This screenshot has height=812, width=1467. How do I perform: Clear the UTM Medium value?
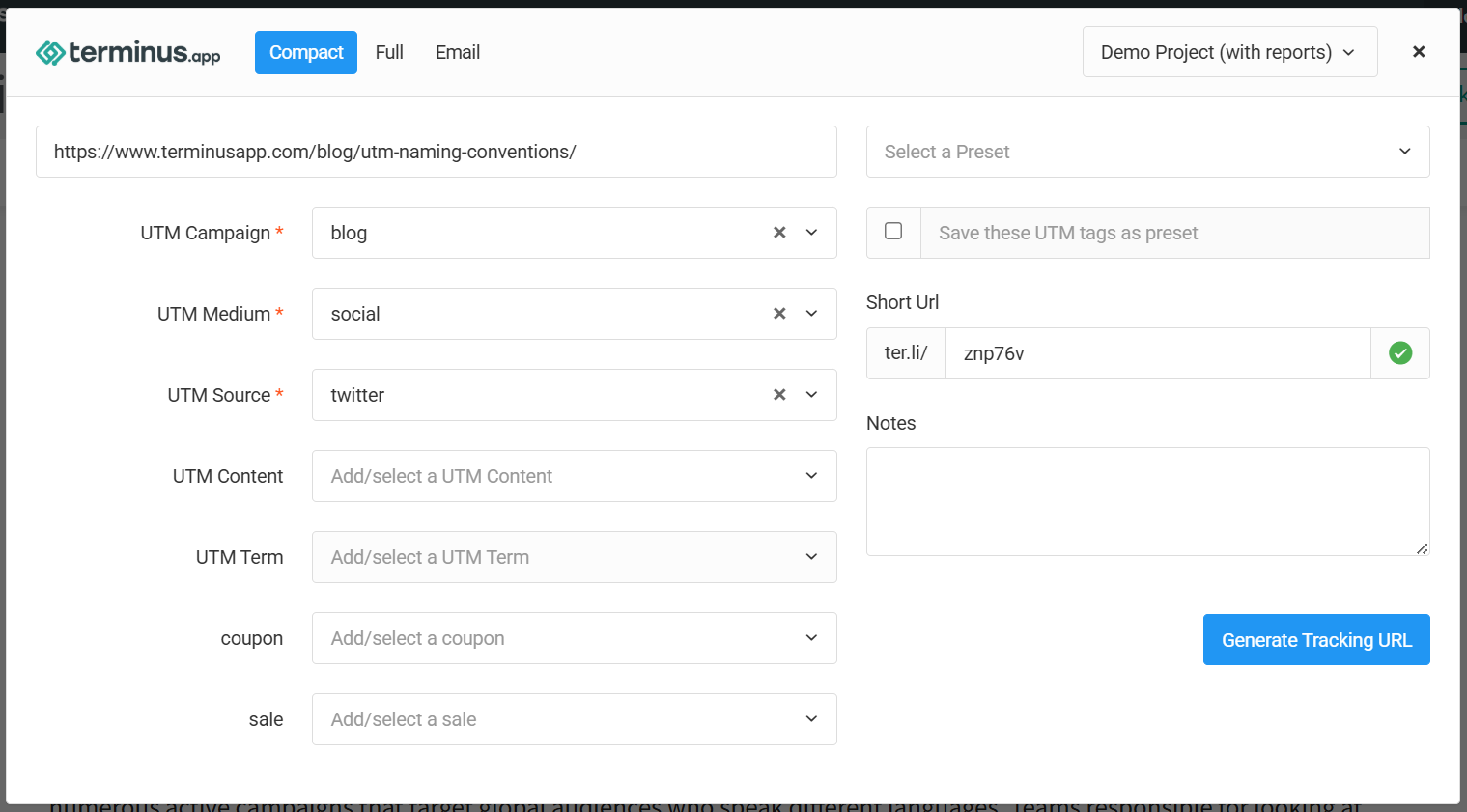coord(779,314)
